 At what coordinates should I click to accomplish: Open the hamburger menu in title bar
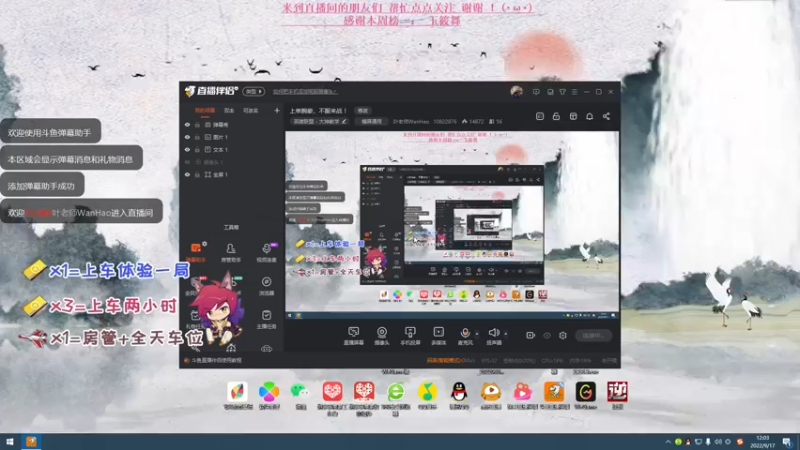click(x=574, y=92)
